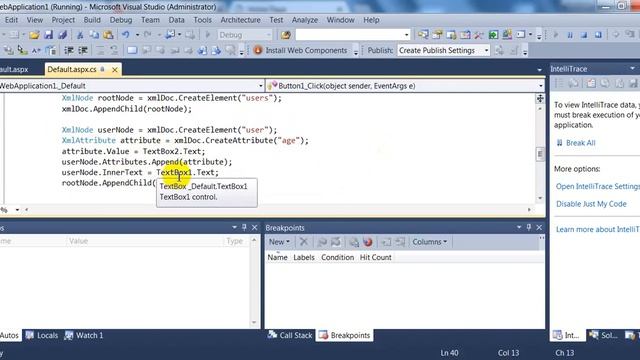
Task: Open the Breakpoints panel window-position dropdown
Action: coord(519,227)
